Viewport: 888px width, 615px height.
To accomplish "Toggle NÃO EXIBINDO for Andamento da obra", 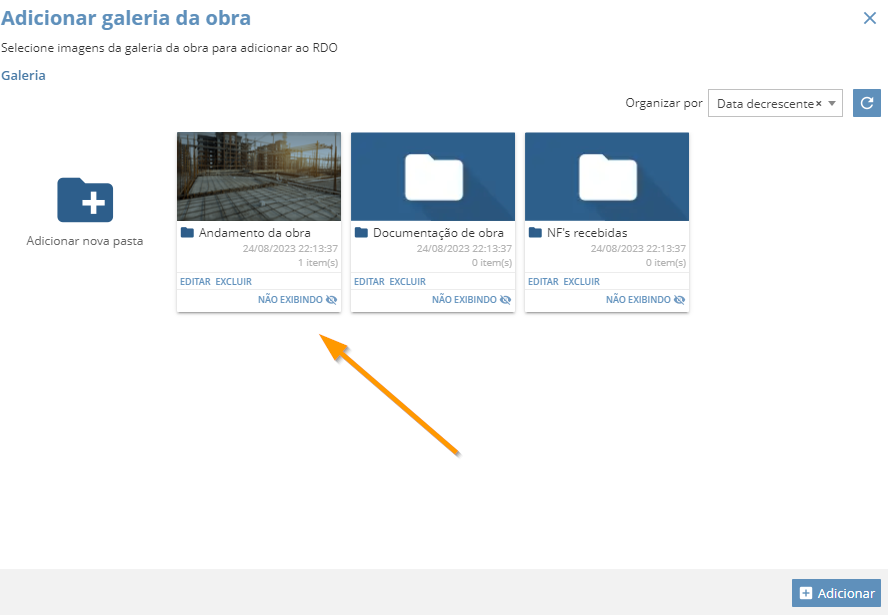I will (297, 300).
